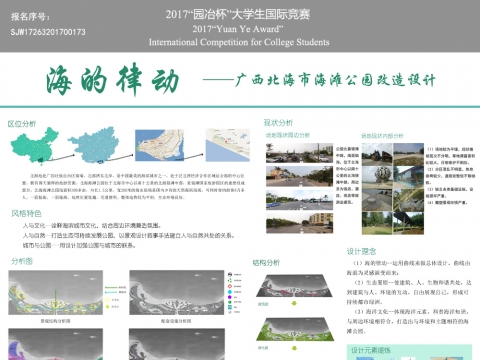Open the supporting facilities analysis diagram
The height and width of the screenshot is (360, 480).
pyautogui.click(x=177, y=293)
